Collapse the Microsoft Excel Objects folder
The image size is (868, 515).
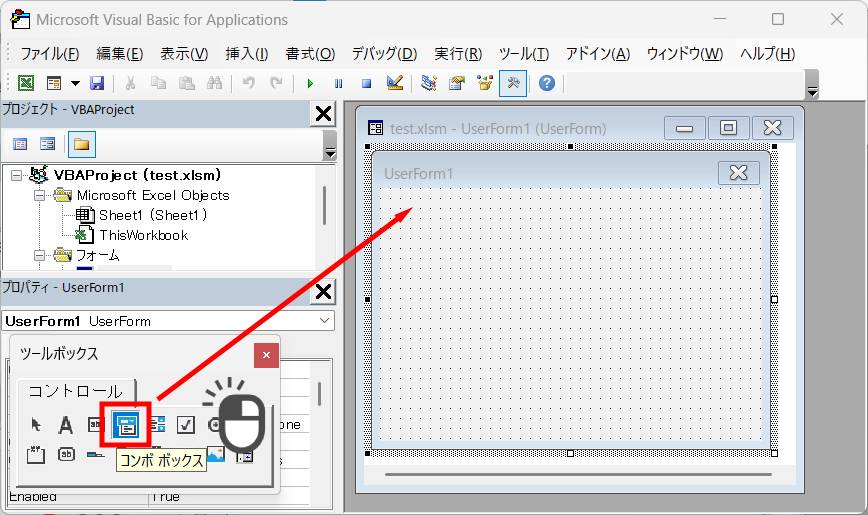point(39,195)
